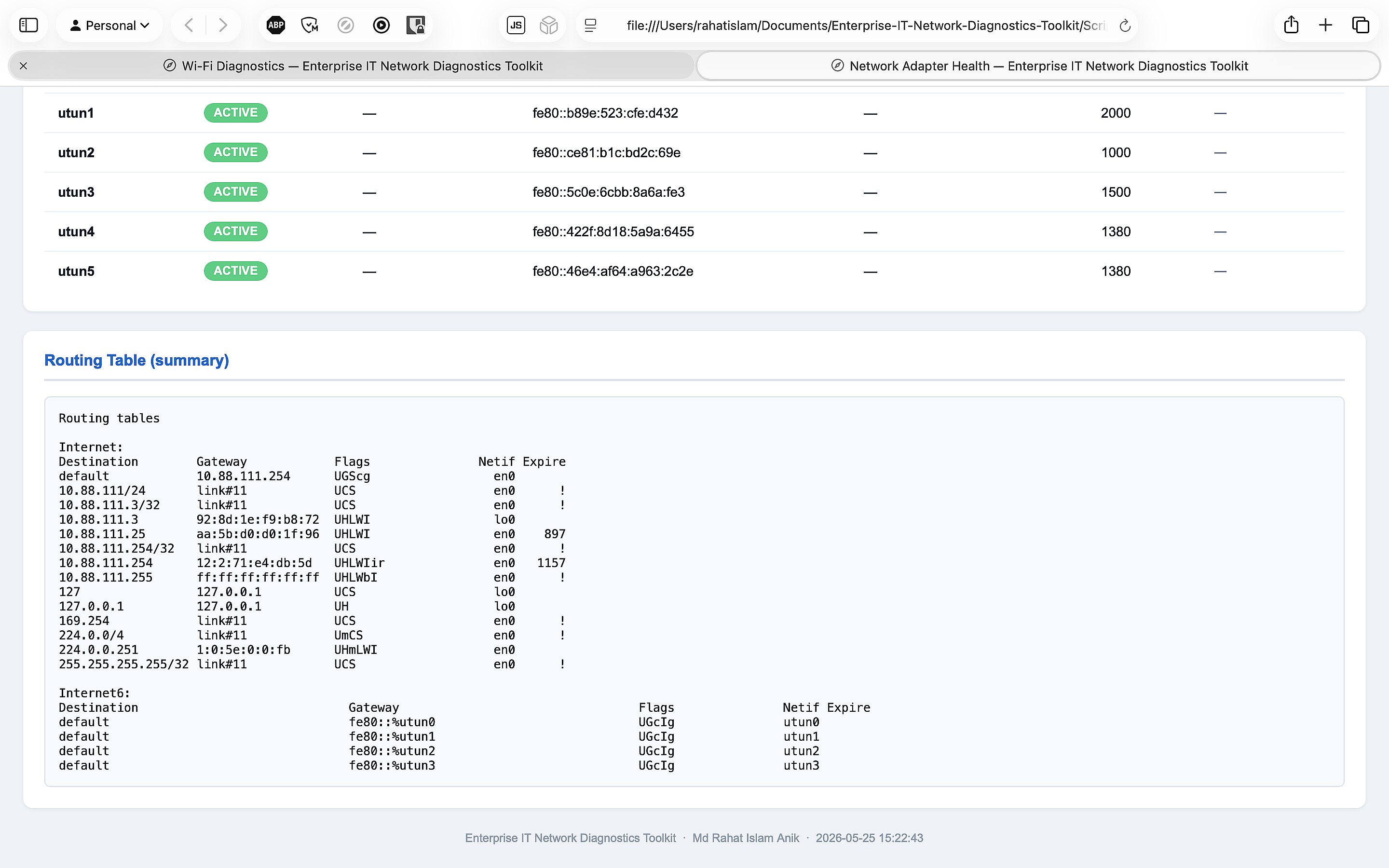Click the fe80::%utun0 gateway entry
The image size is (1389, 868).
pyautogui.click(x=392, y=722)
